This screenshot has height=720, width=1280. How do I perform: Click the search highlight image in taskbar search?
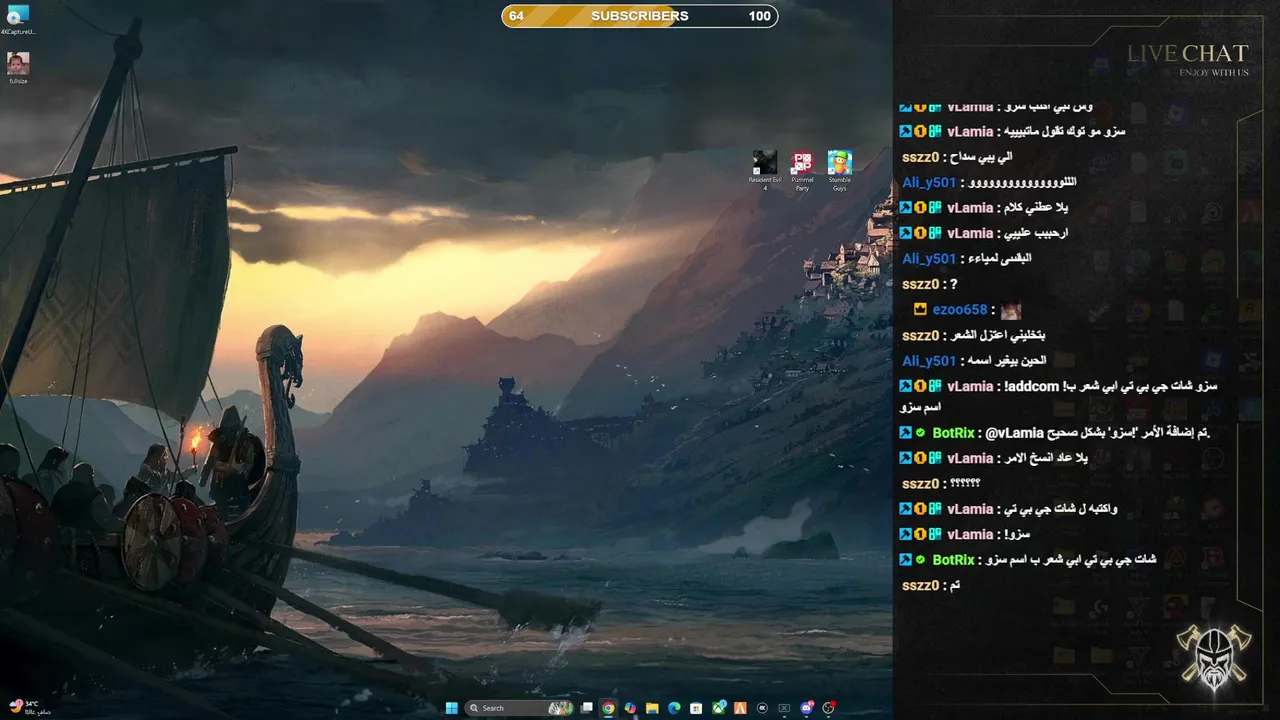click(x=561, y=708)
